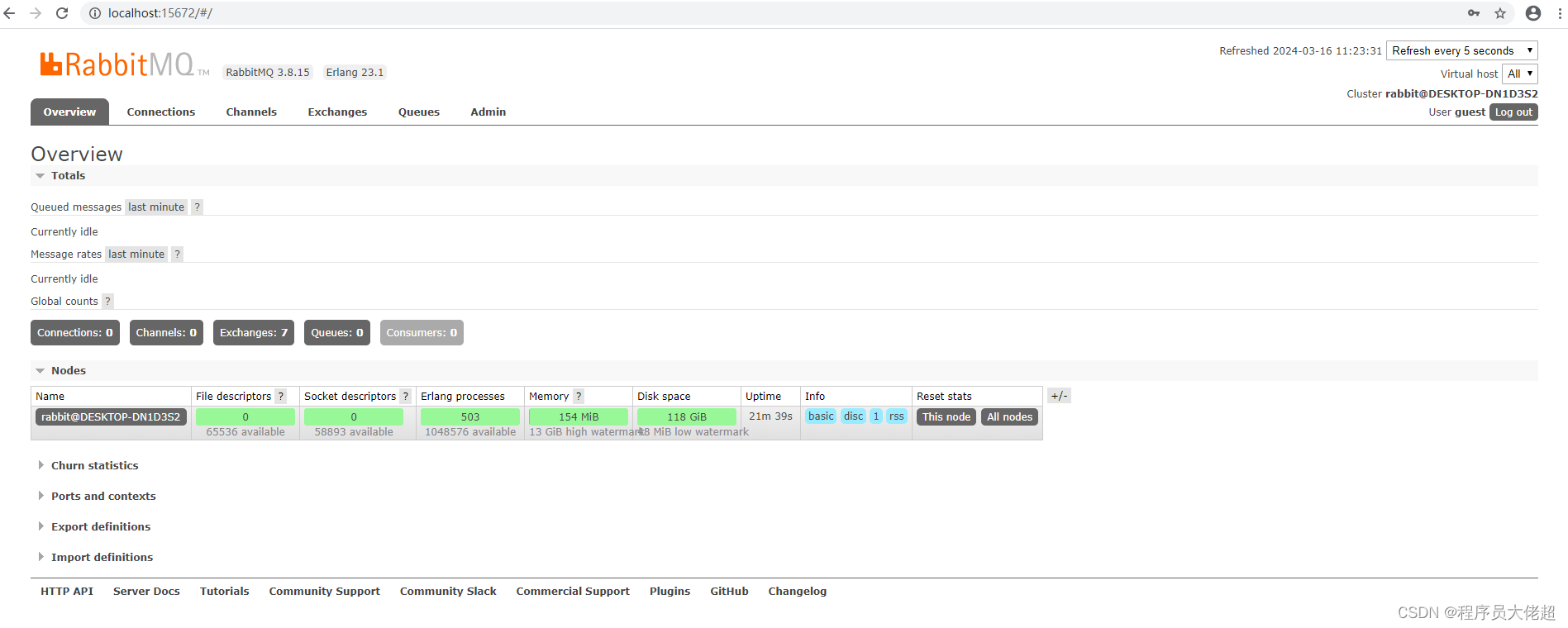Click the +/- column selector button
The height and width of the screenshot is (628, 1568).
click(x=1059, y=396)
